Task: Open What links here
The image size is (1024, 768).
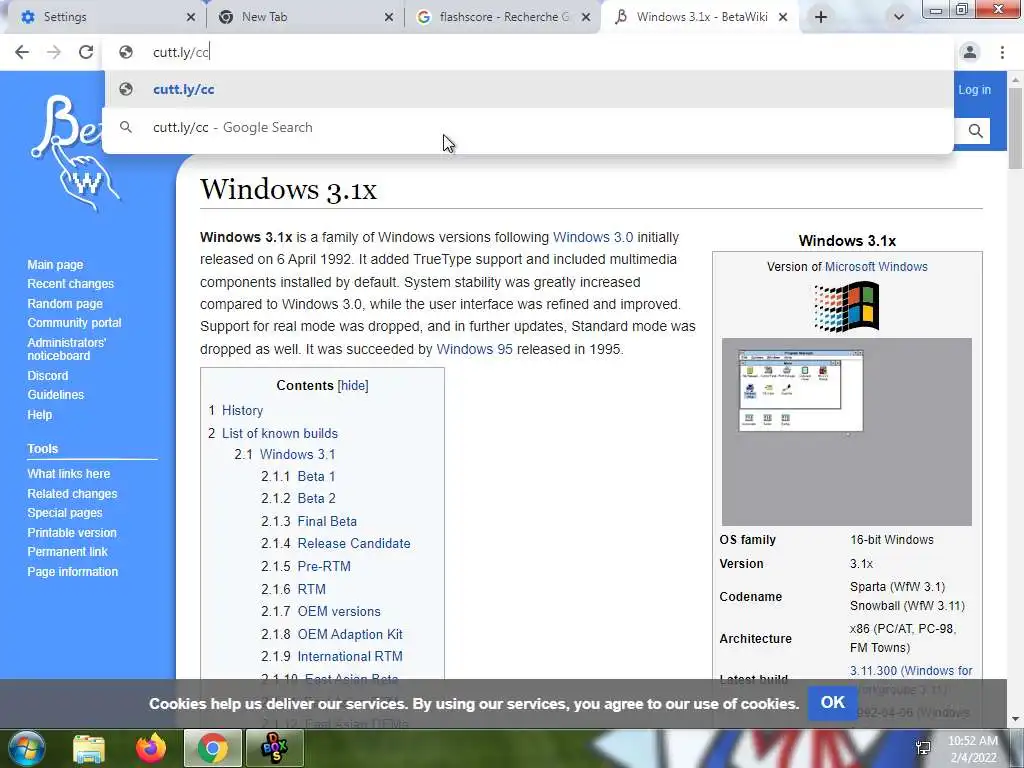Action: pos(69,473)
